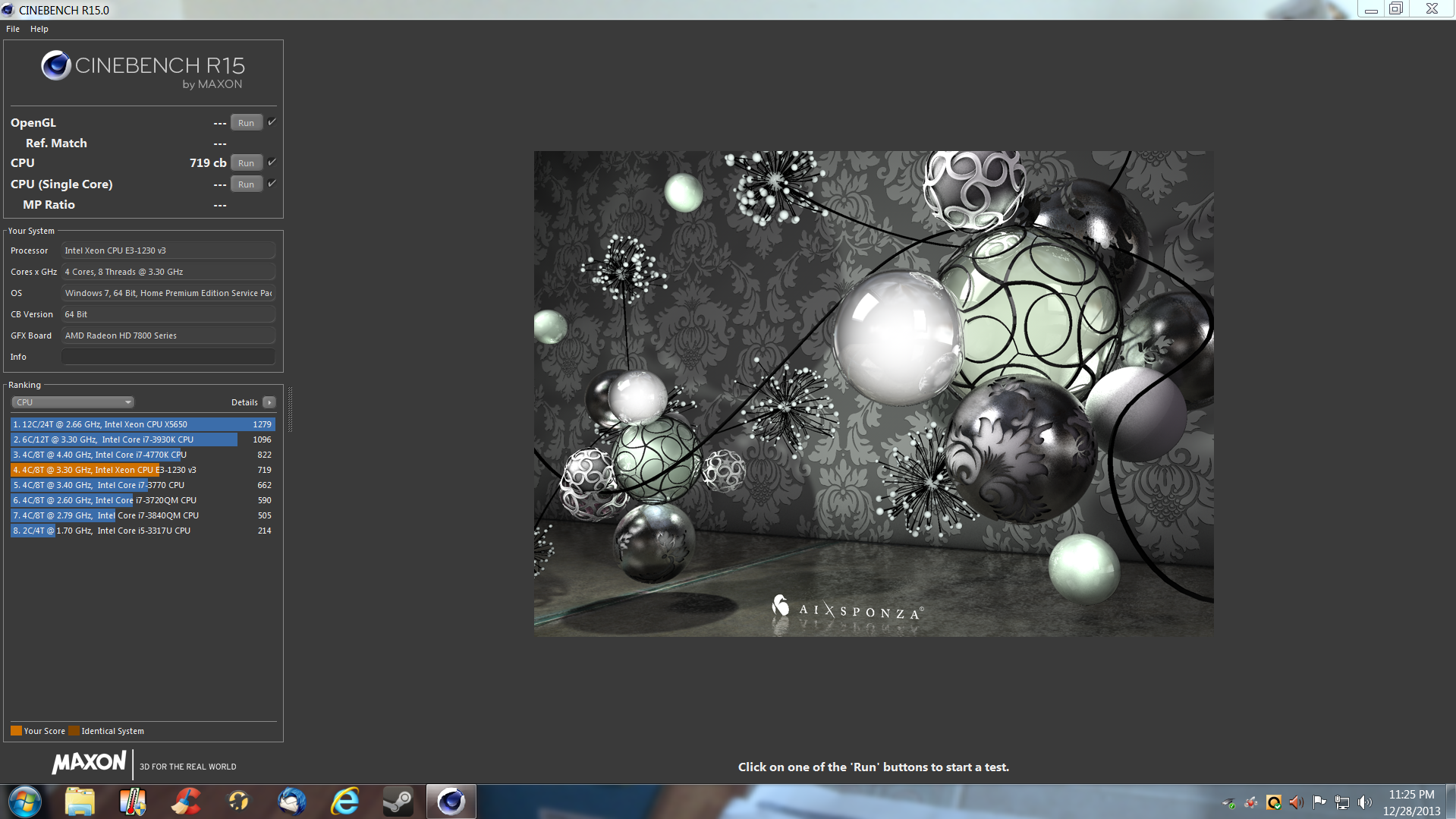
Task: Click the Cinebench title bar app icon
Action: tap(8, 10)
